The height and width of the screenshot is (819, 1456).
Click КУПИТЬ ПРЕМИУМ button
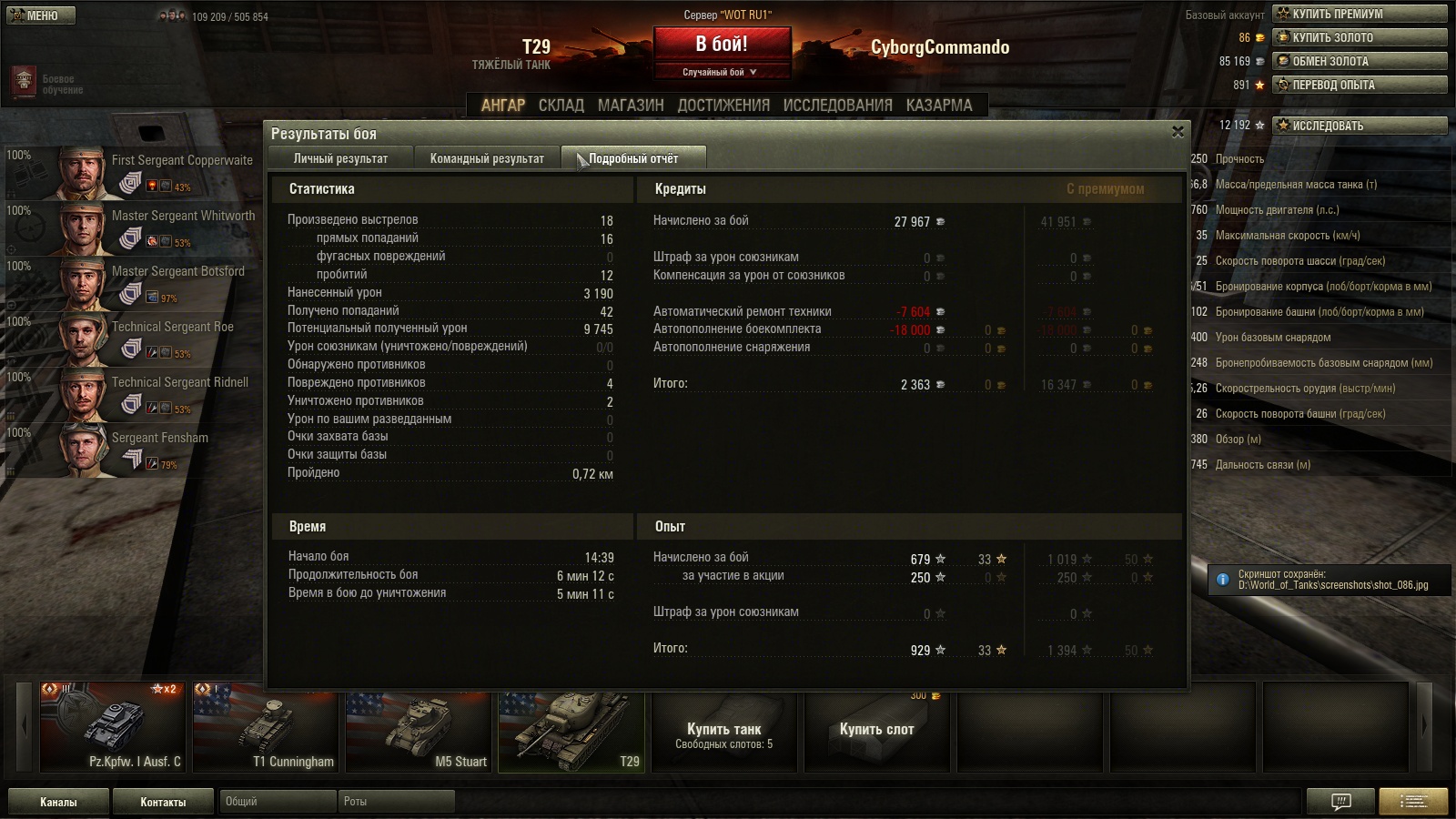pos(1360,14)
